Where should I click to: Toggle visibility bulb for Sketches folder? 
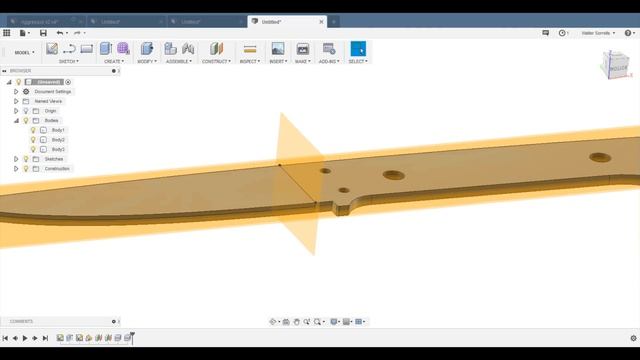[26, 159]
